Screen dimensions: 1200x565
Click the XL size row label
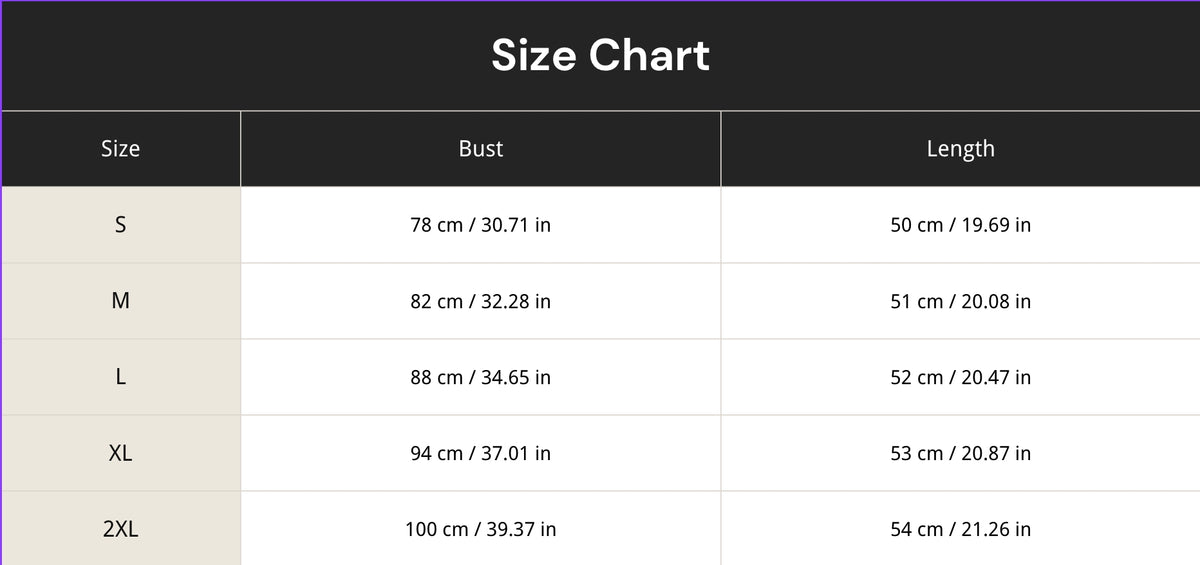[x=120, y=453]
